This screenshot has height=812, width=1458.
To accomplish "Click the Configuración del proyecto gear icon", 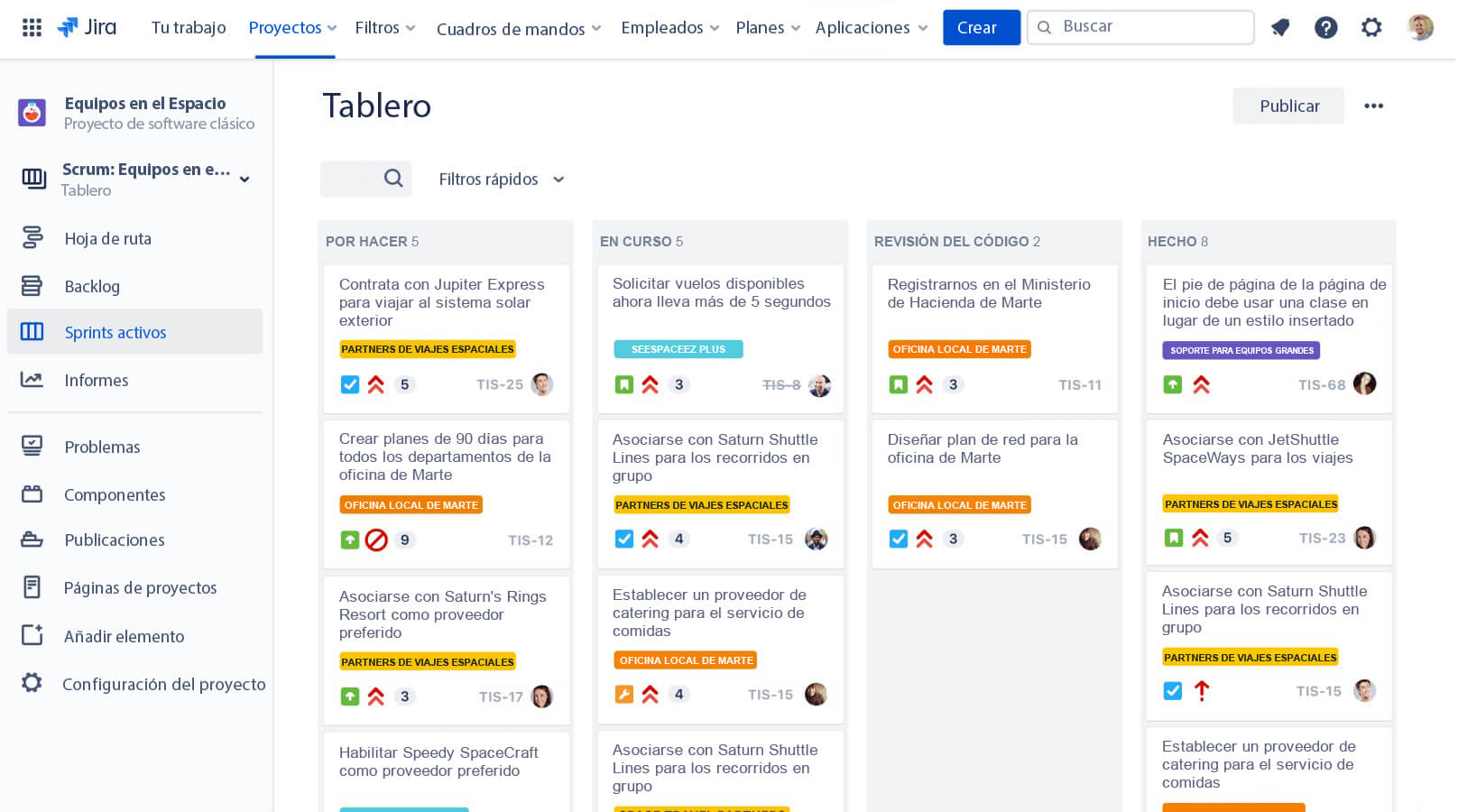I will tap(32, 683).
